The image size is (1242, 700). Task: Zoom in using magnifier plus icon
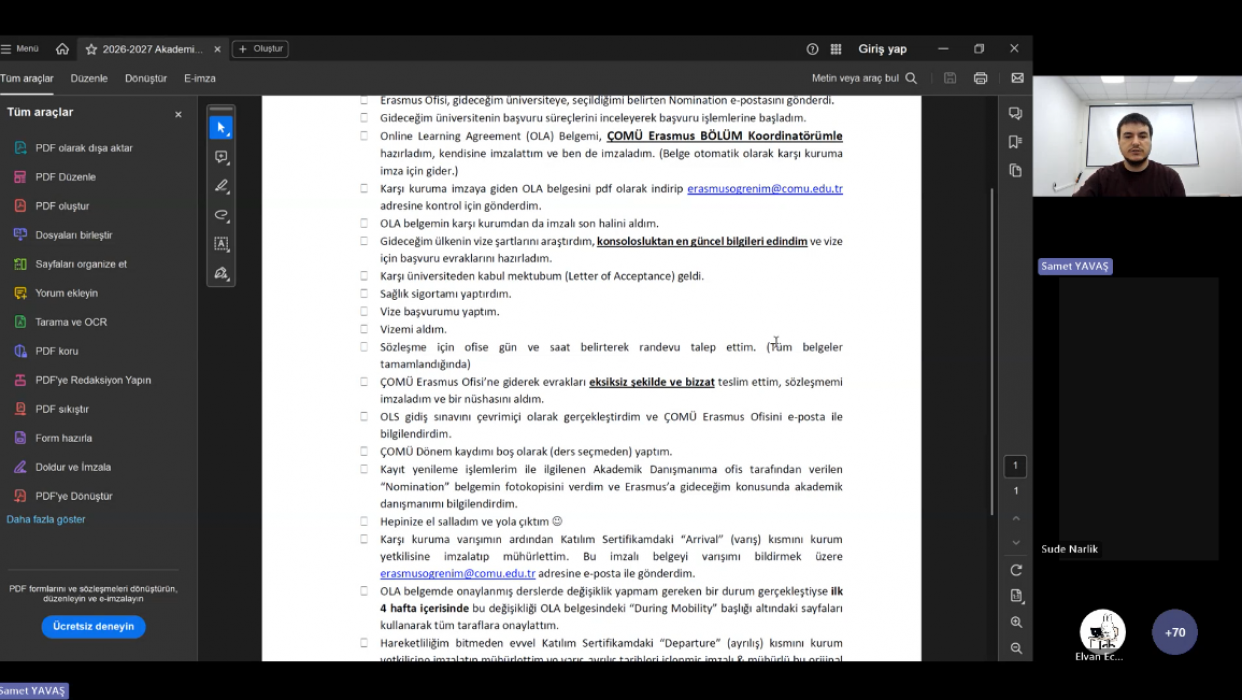[1016, 622]
